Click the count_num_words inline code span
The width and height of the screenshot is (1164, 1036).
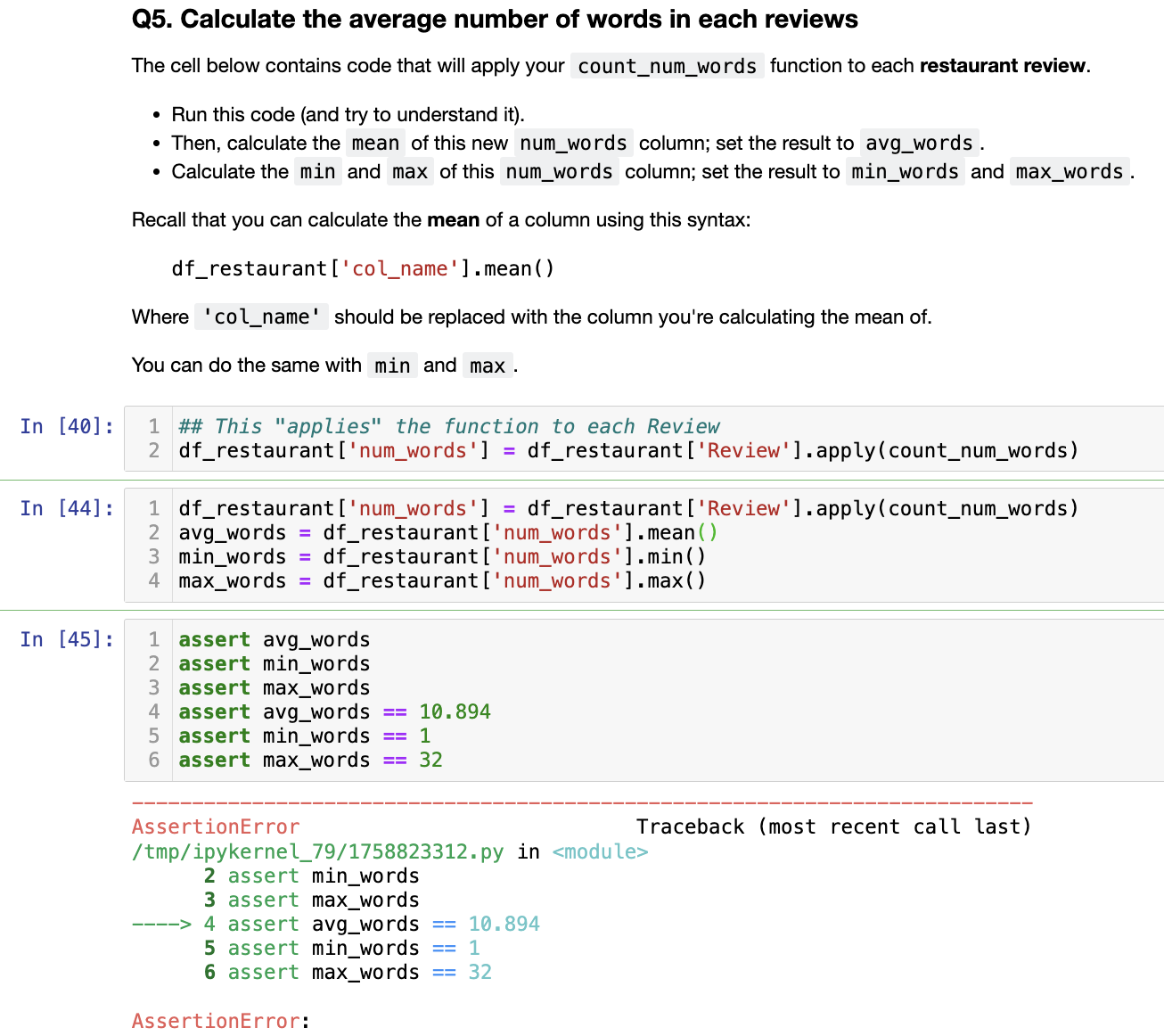[667, 65]
